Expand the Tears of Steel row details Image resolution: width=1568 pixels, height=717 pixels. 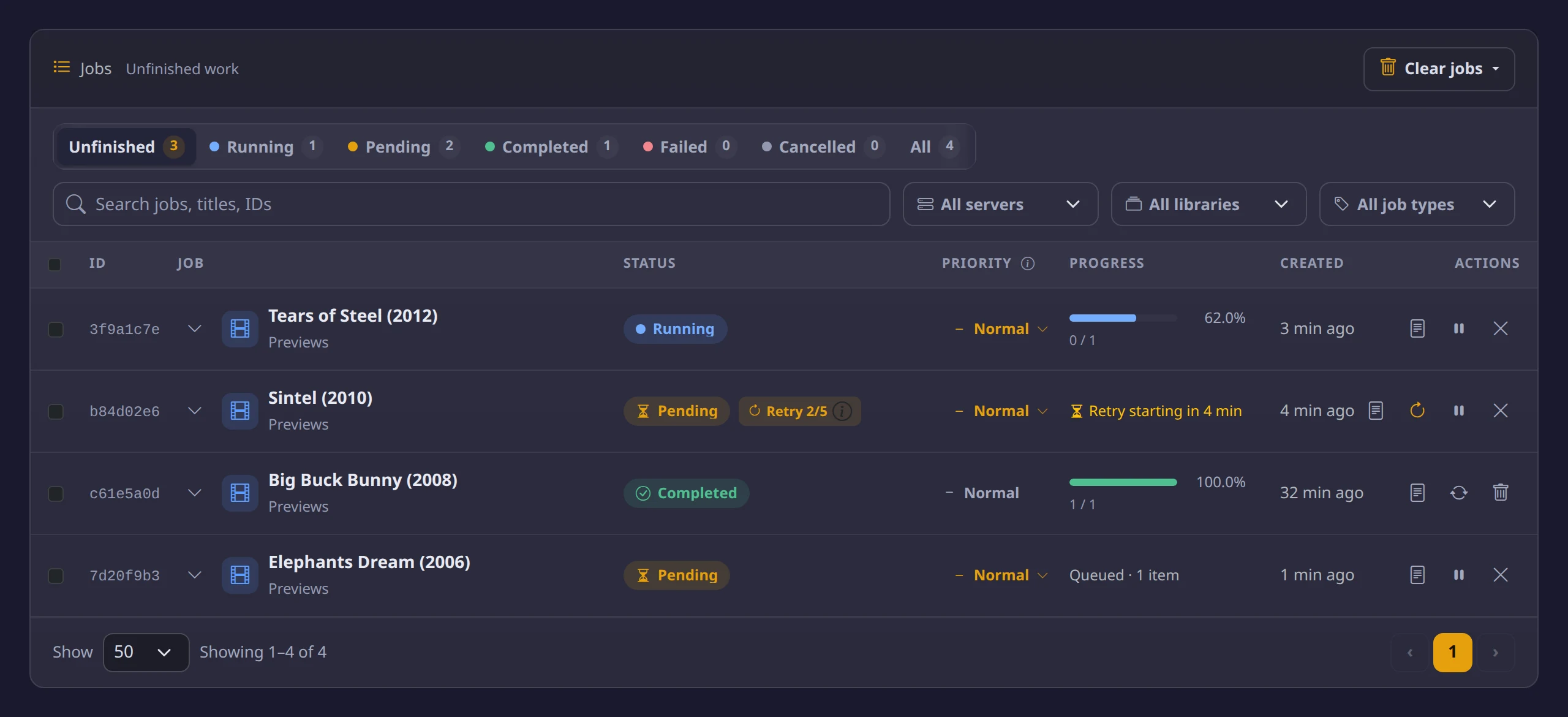[x=194, y=329]
